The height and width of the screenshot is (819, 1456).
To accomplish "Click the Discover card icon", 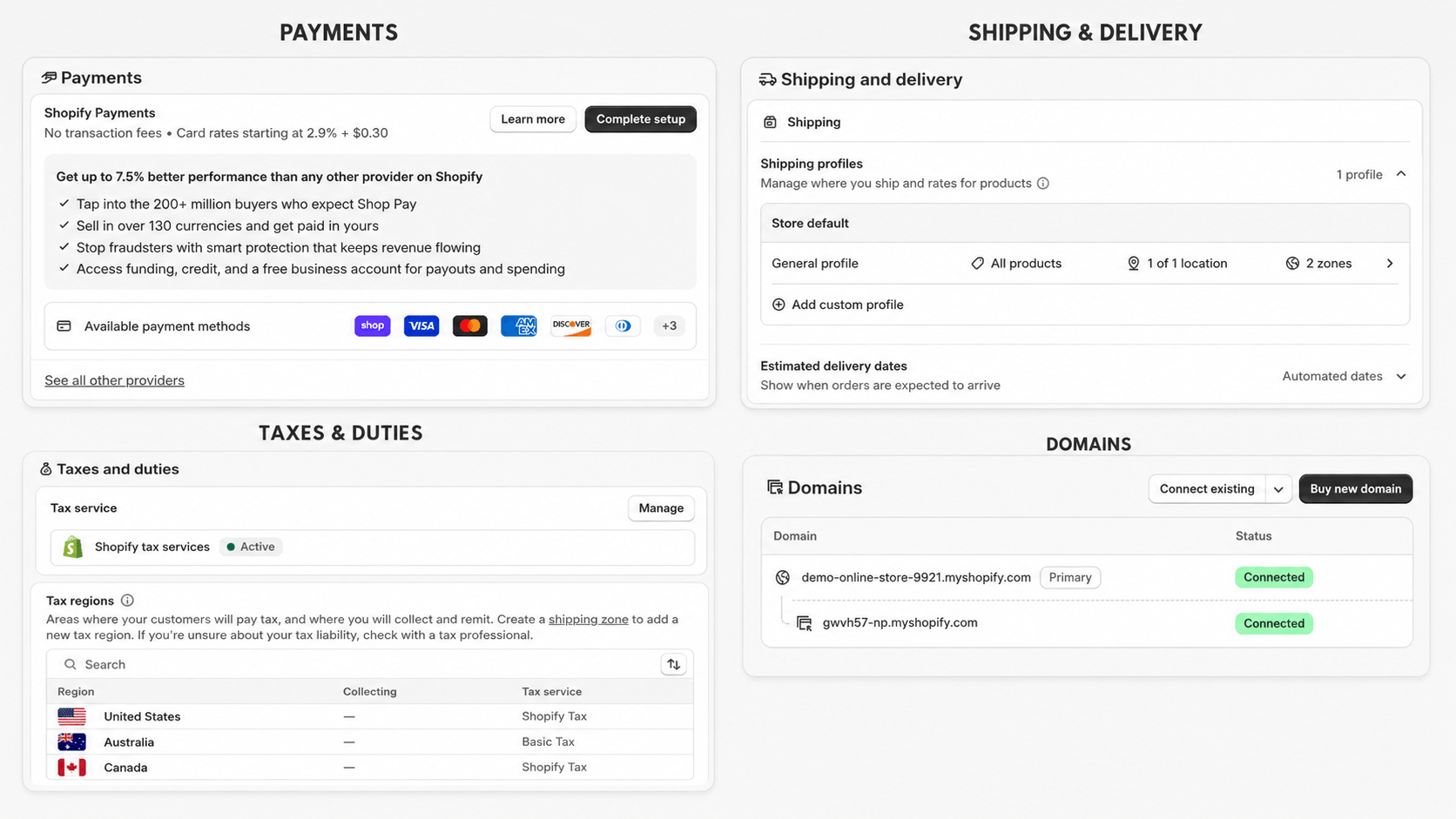I will pos(571,326).
